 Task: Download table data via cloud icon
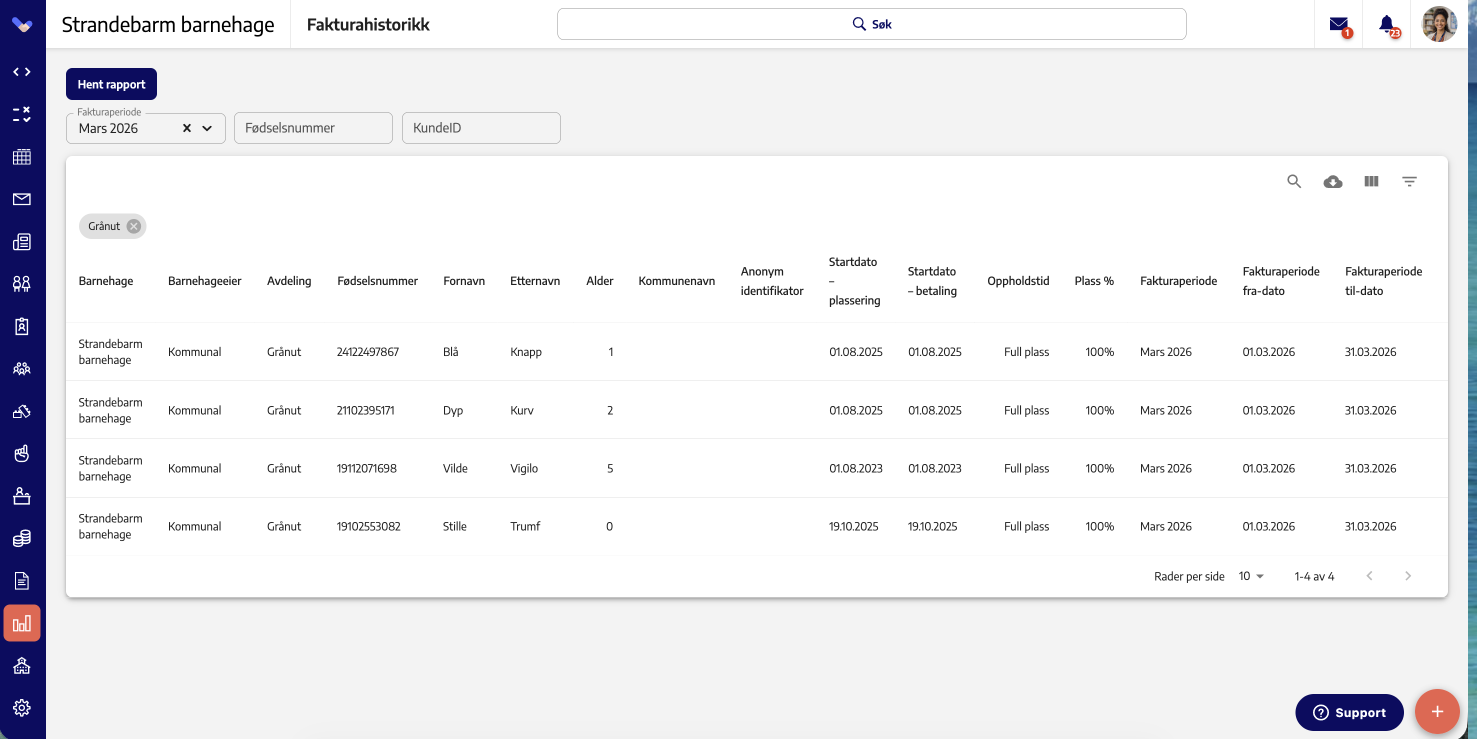coord(1333,181)
